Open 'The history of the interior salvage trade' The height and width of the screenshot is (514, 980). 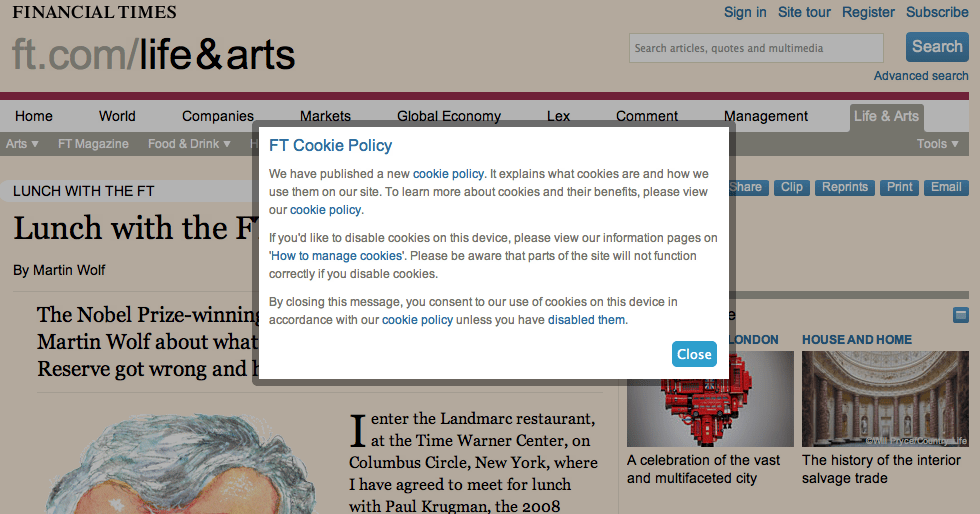881,469
